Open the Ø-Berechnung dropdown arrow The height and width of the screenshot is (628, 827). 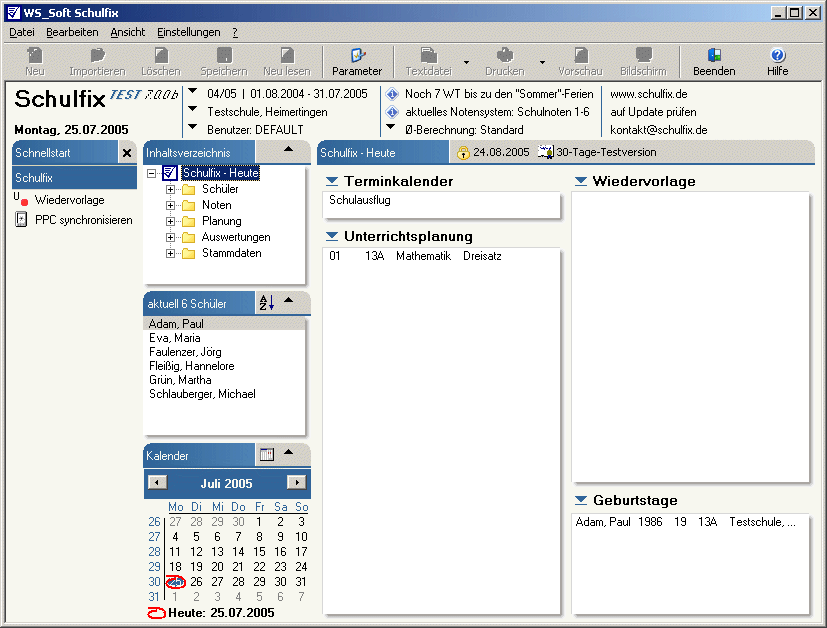tap(391, 127)
